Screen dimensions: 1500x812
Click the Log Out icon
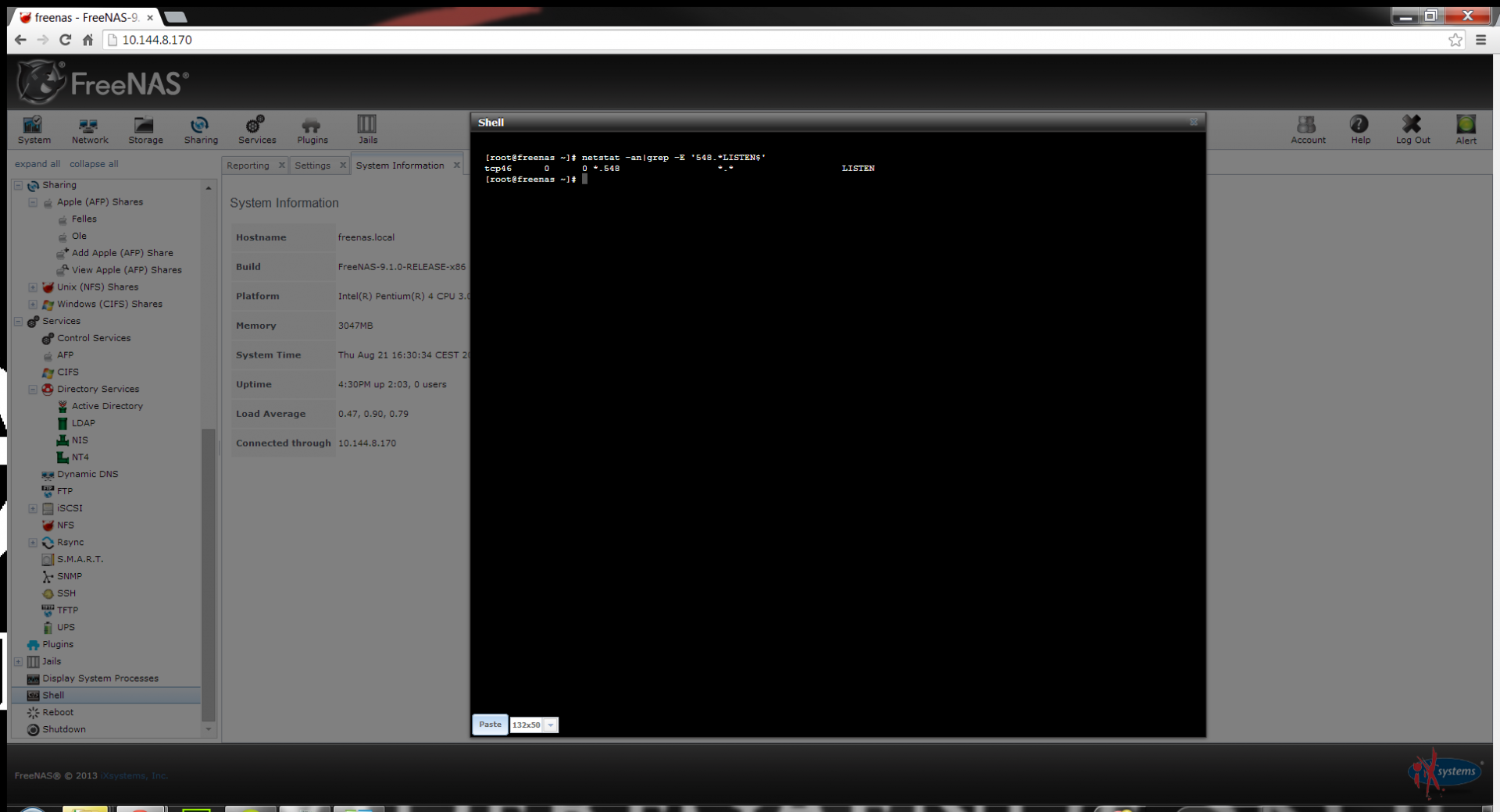[1412, 130]
